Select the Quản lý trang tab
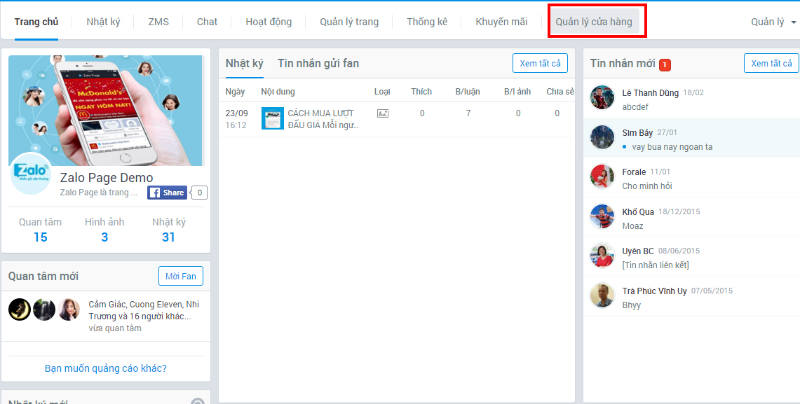 [x=349, y=22]
